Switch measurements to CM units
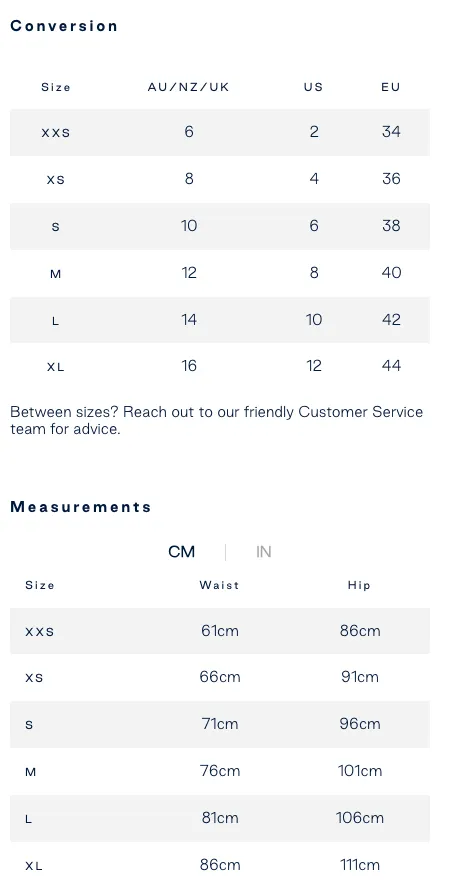Screen dimensions: 464x896 [x=182, y=551]
